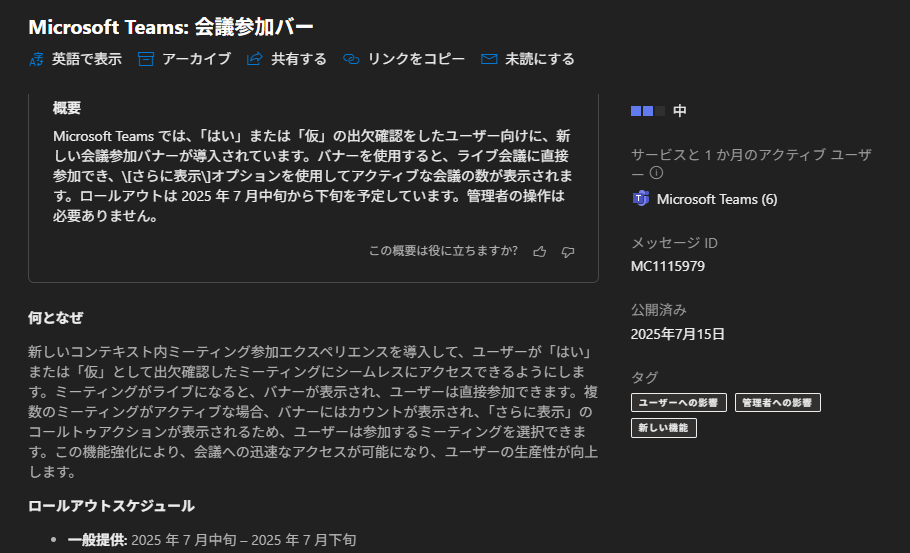Click the Microsoft Teams (6) service text
Screen dimensions: 910x553
tap(716, 199)
